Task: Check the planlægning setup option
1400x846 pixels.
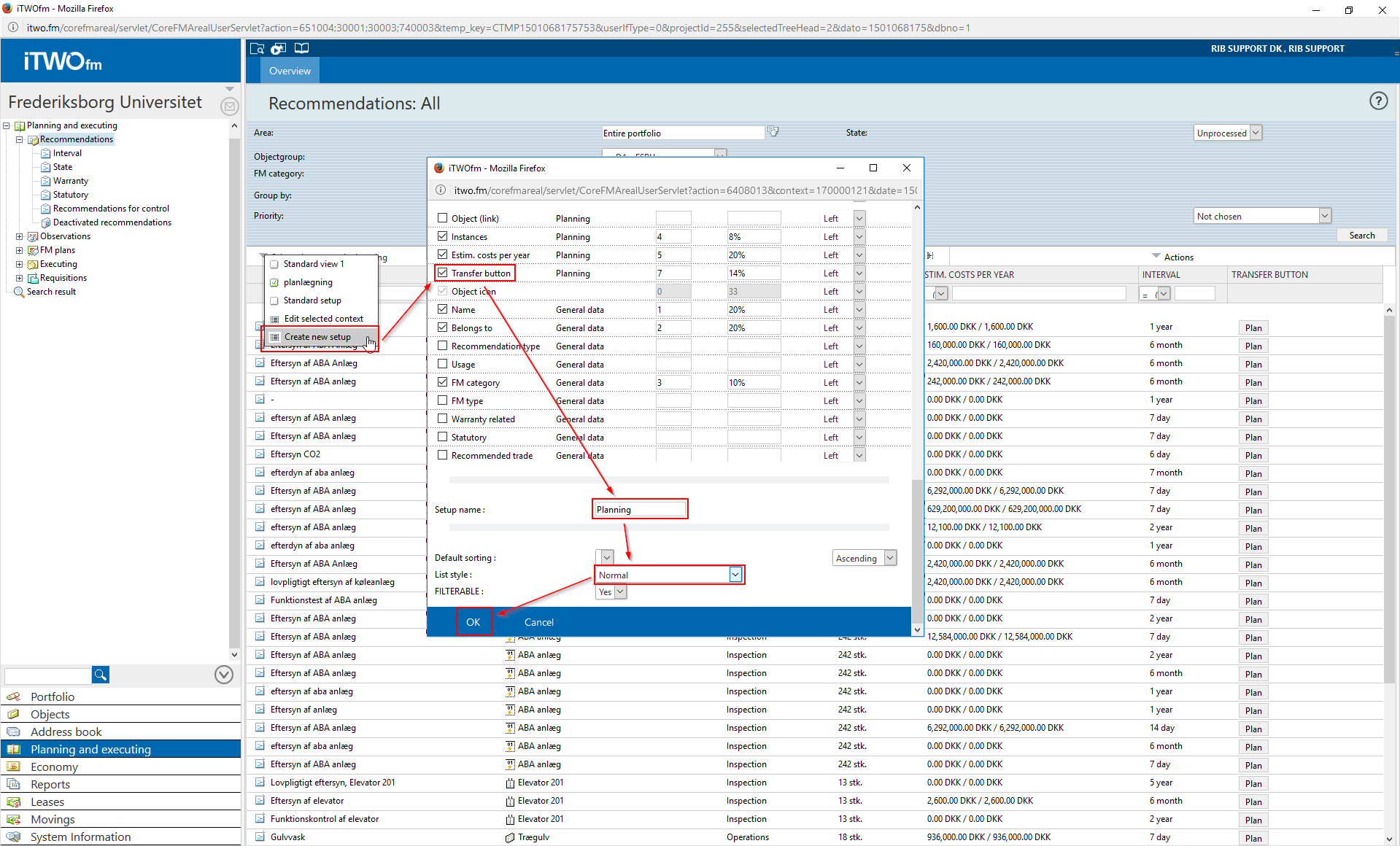Action: (x=274, y=282)
